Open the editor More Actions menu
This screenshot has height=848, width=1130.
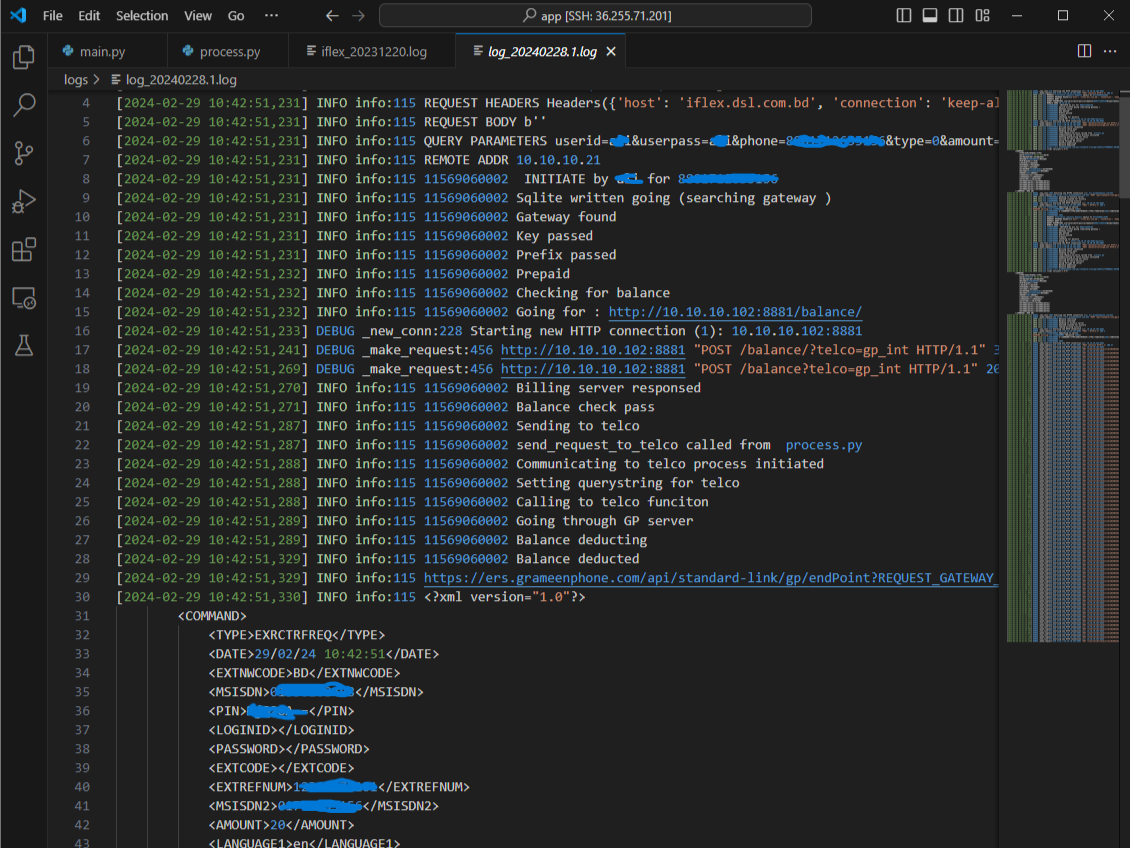click(x=1109, y=51)
